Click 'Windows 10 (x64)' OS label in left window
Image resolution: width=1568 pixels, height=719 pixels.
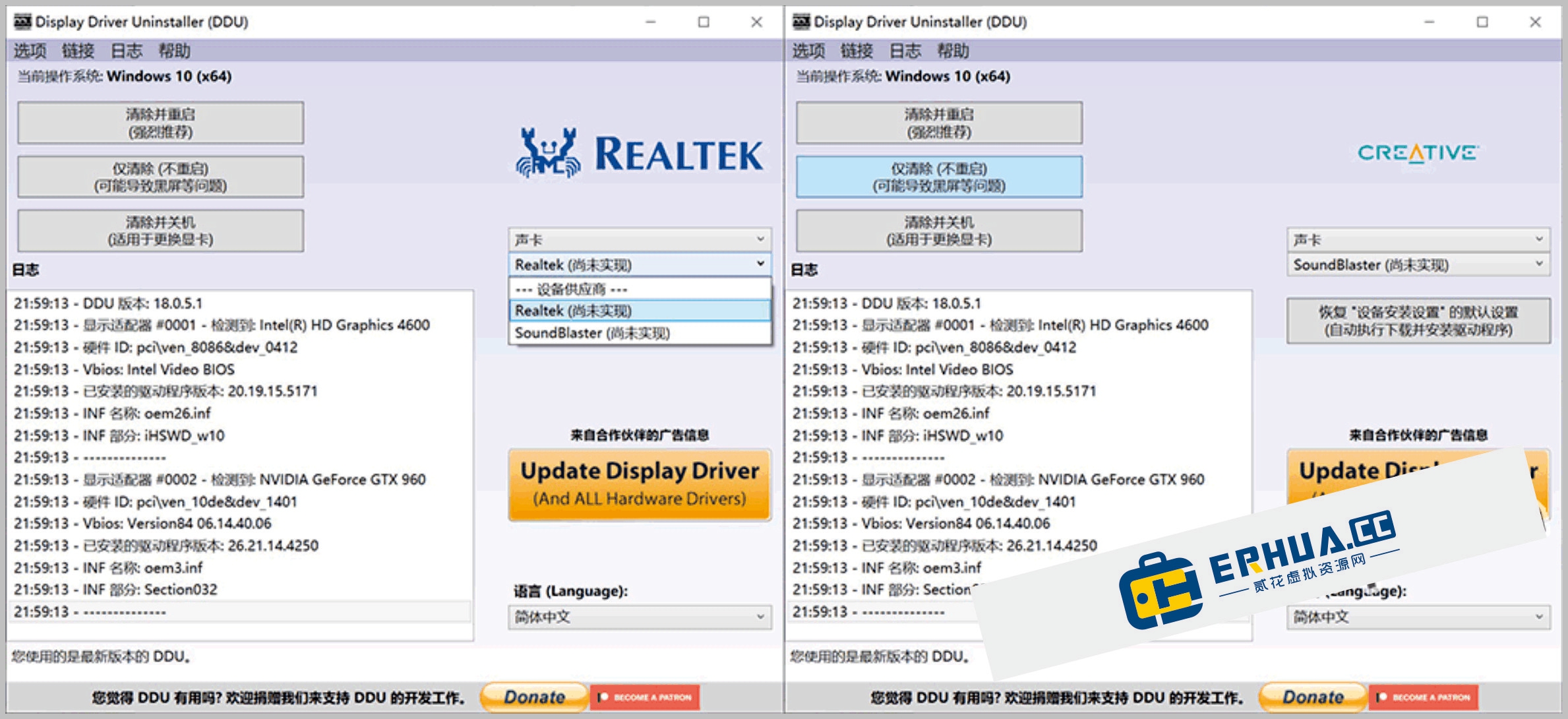[169, 77]
